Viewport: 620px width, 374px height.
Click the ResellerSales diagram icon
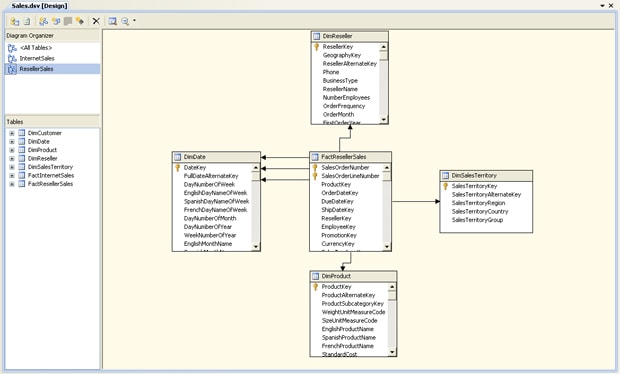pyautogui.click(x=12, y=69)
